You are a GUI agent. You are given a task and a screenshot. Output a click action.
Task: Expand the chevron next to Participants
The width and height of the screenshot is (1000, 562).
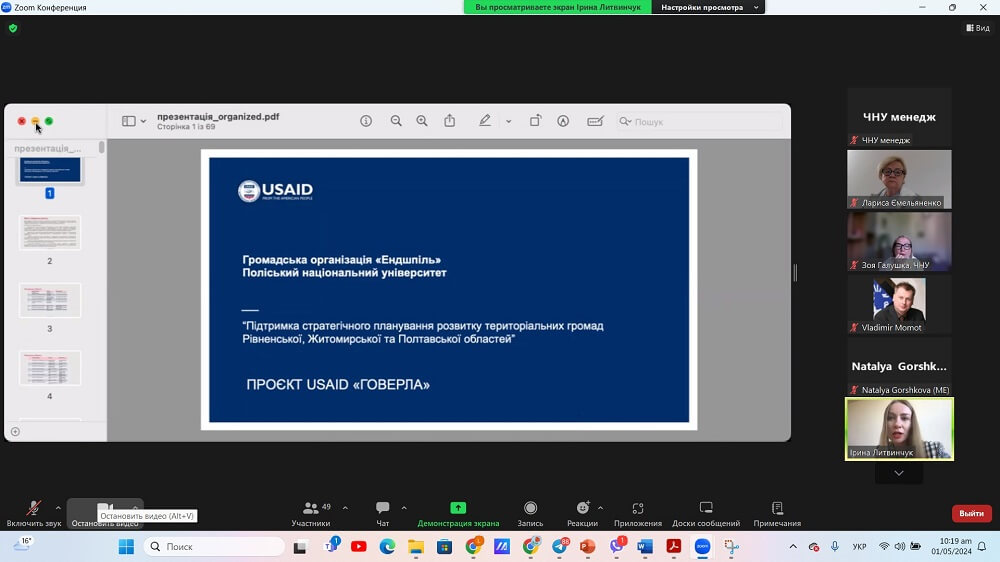click(345, 508)
